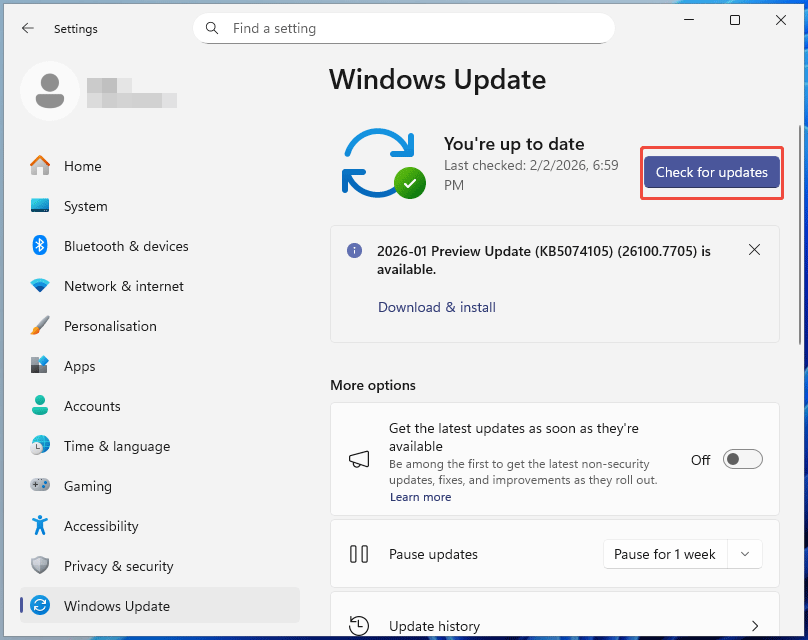Select the Home house icon in sidebar
This screenshot has width=808, height=640.
click(x=40, y=166)
